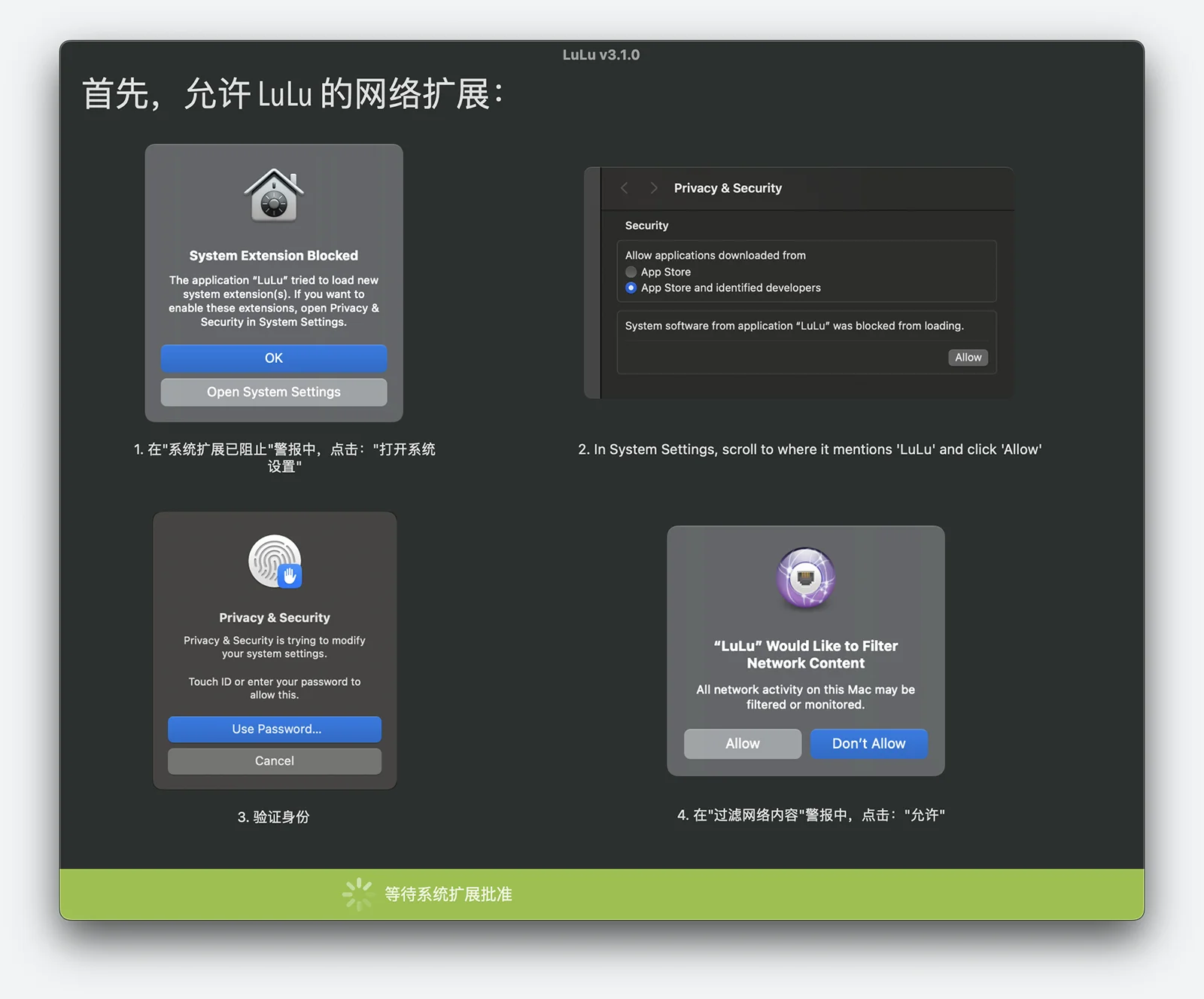1204x999 pixels.
Task: Click 'Allow applications downloaded from' label
Action: 716,255
